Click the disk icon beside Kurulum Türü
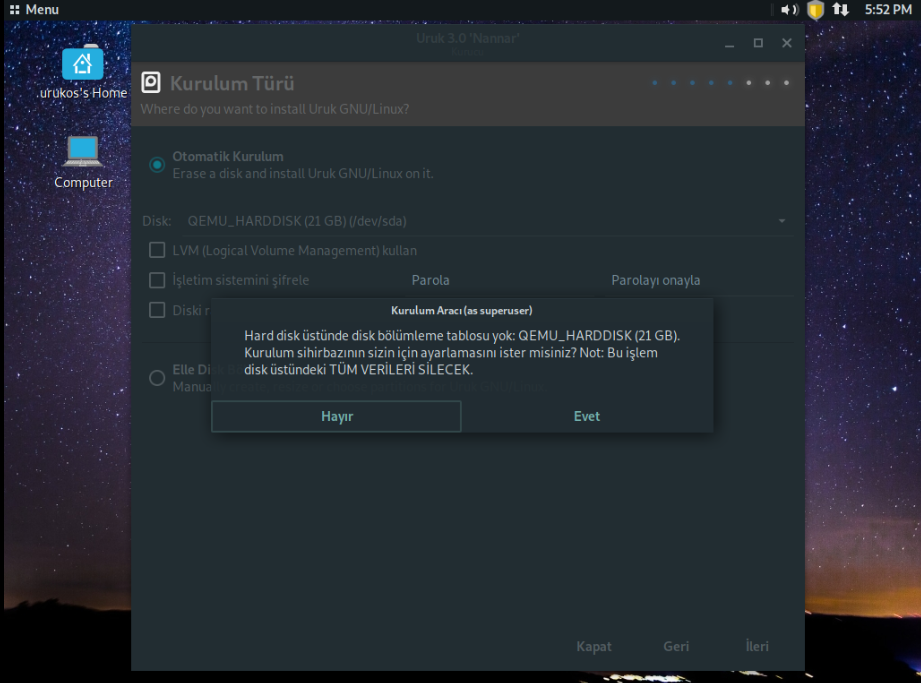Screen dimensions: 921x683 151,83
